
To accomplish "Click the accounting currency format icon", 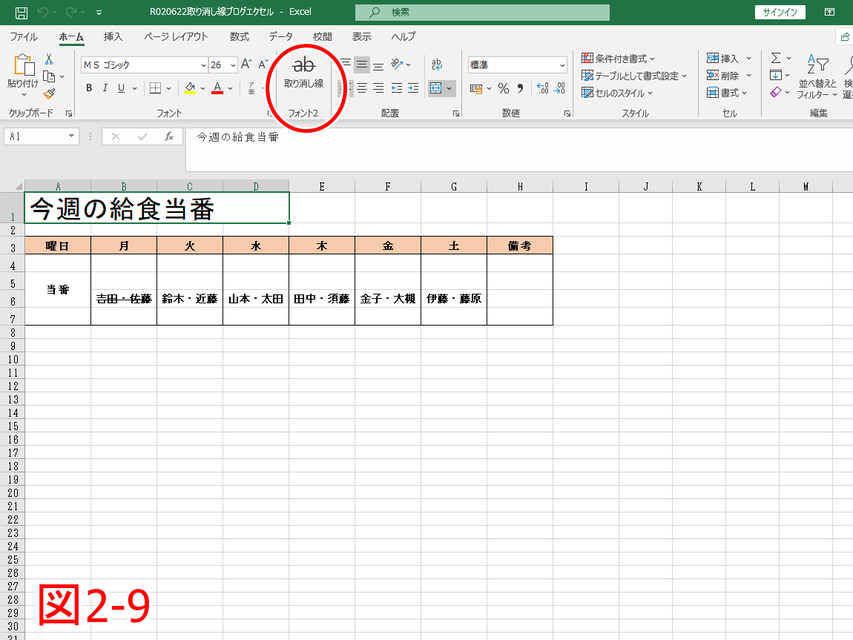I will [x=476, y=88].
